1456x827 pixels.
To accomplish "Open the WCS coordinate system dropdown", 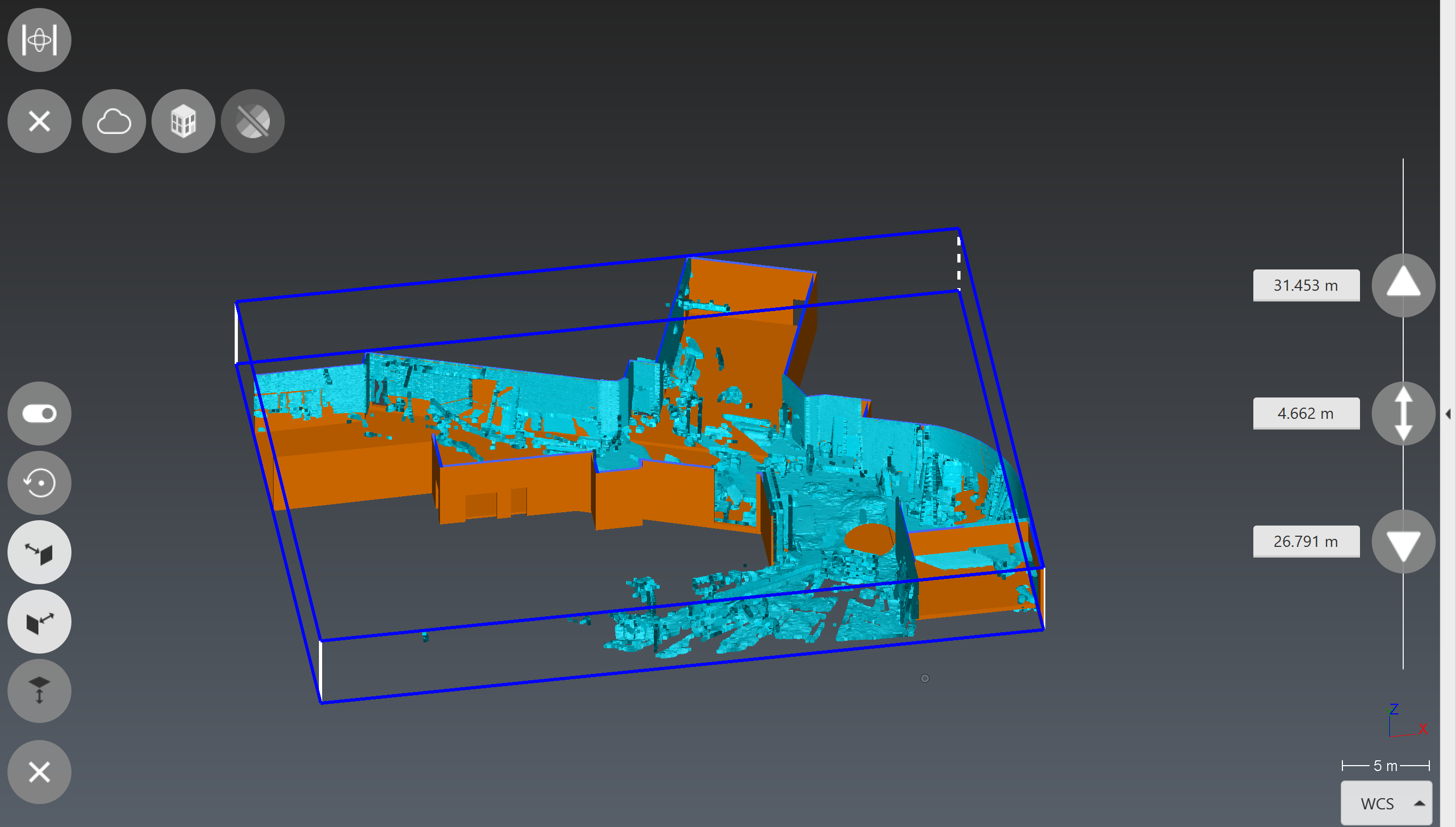I will click(1386, 803).
